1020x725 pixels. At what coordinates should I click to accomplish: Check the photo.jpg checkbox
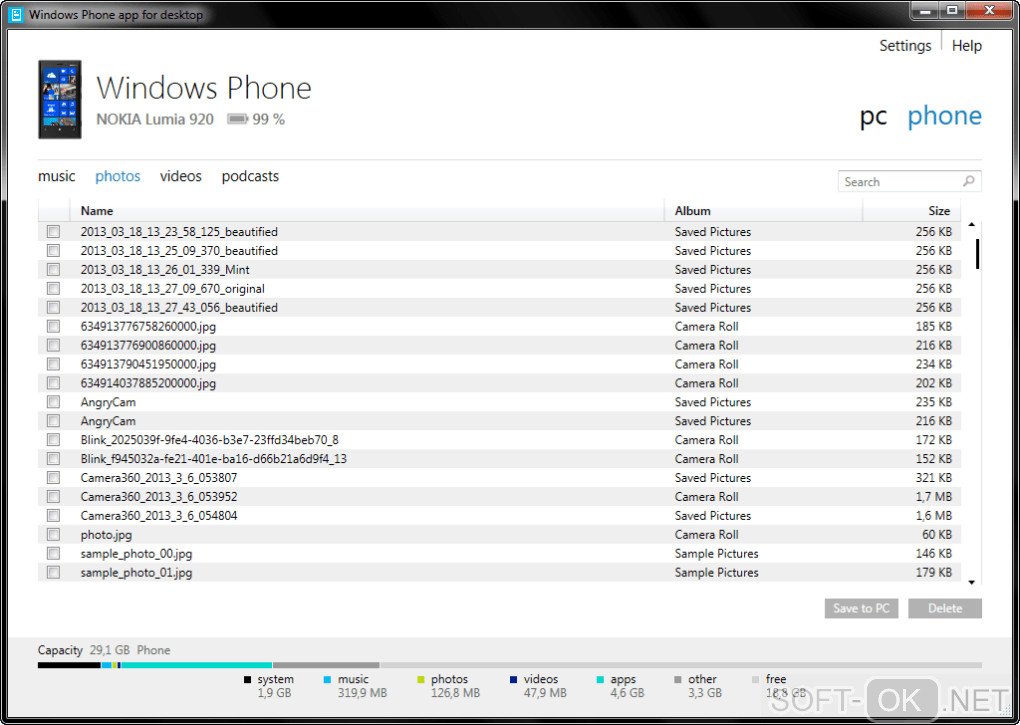(53, 534)
